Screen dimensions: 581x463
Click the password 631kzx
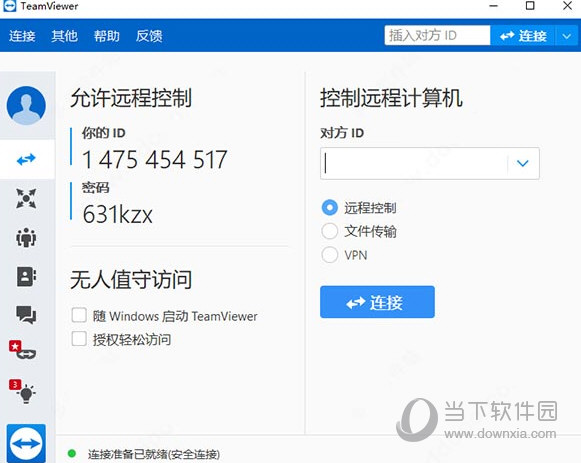[117, 214]
